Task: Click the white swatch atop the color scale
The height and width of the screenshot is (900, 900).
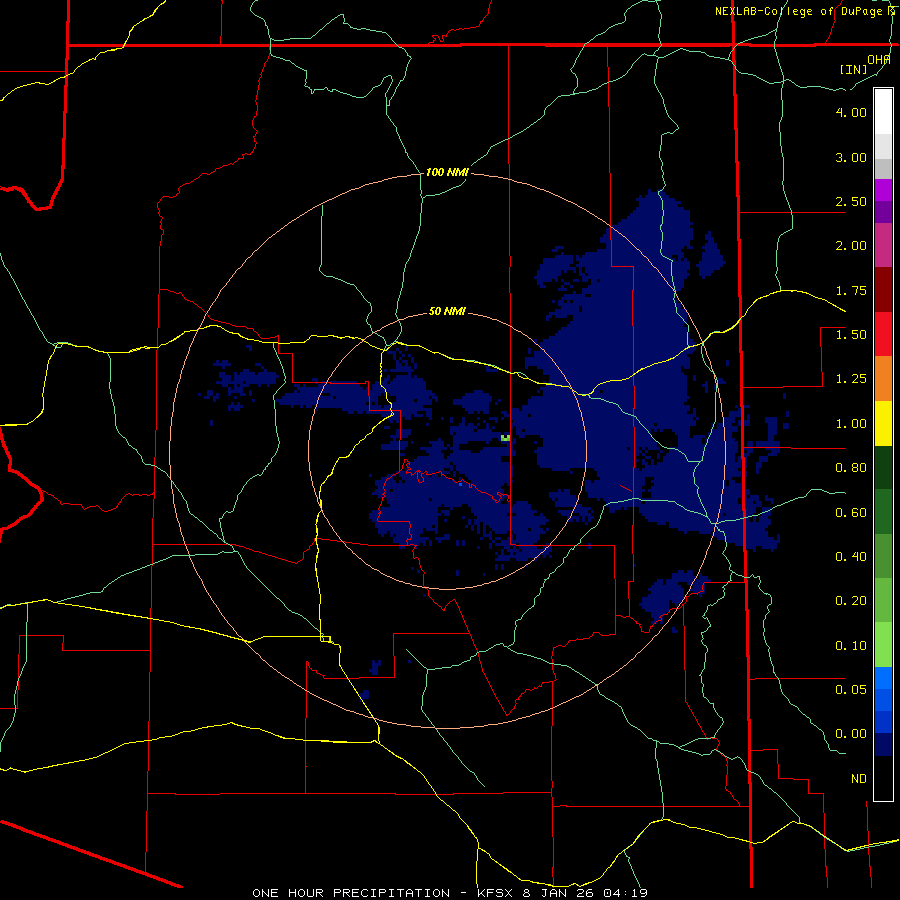Action: [x=883, y=112]
